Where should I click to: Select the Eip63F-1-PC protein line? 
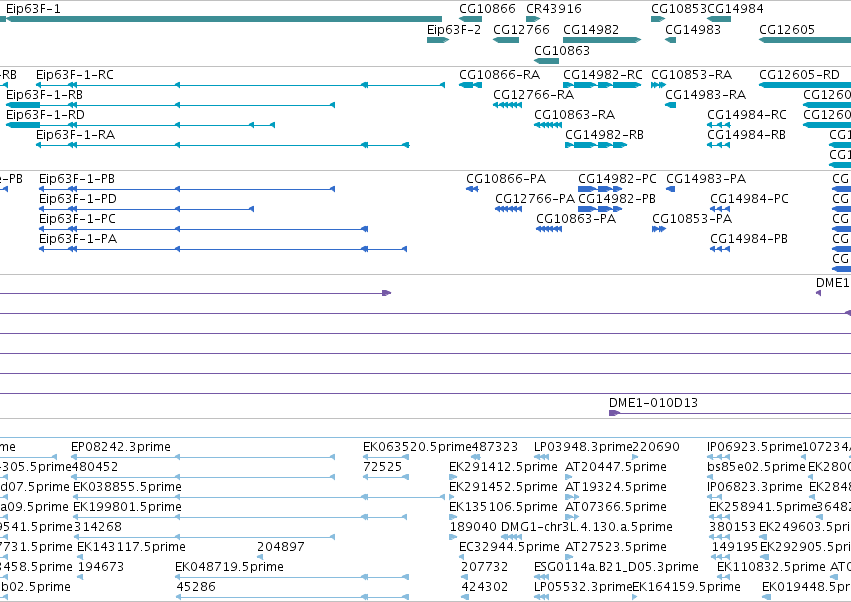(x=204, y=229)
